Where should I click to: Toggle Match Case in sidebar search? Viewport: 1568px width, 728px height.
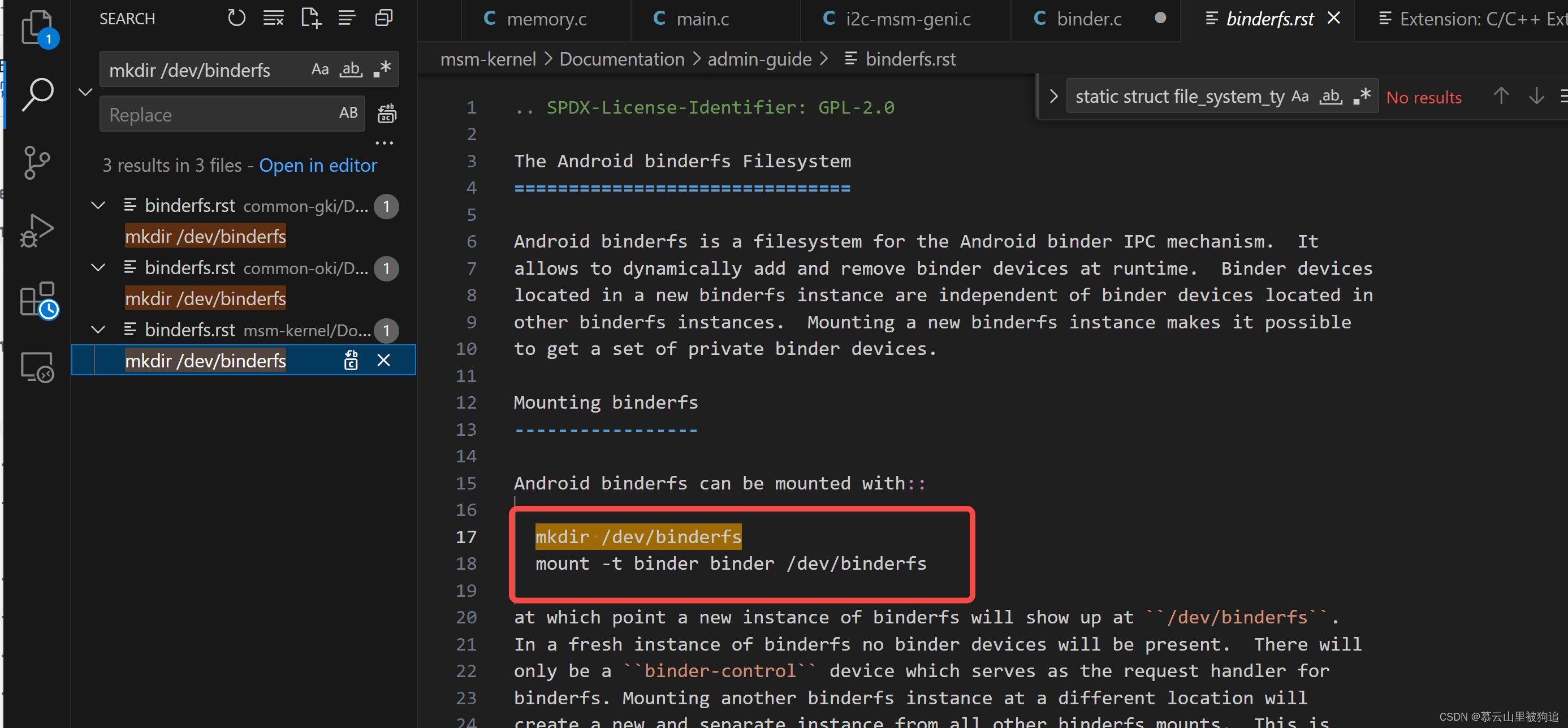tap(319, 70)
